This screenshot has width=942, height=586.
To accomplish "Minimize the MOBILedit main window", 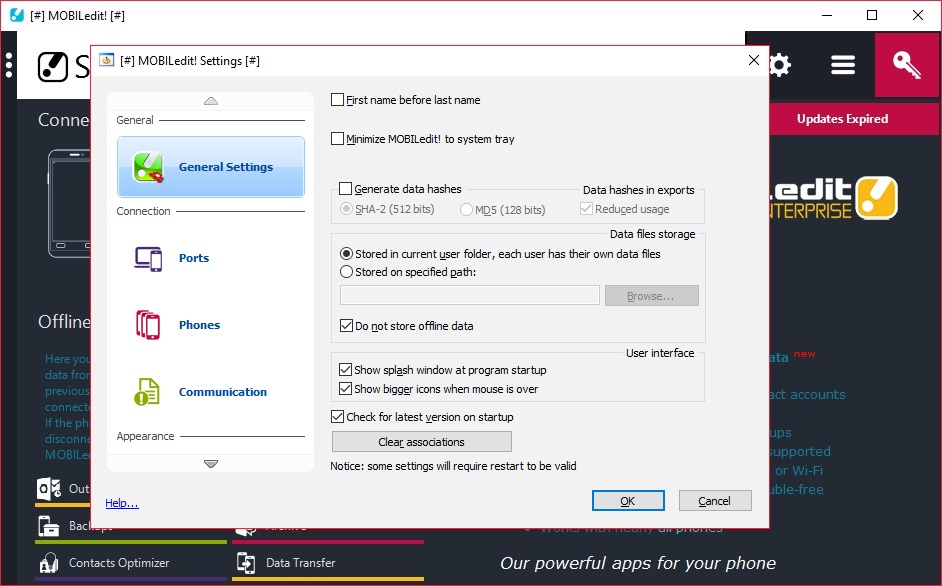I will click(x=827, y=15).
